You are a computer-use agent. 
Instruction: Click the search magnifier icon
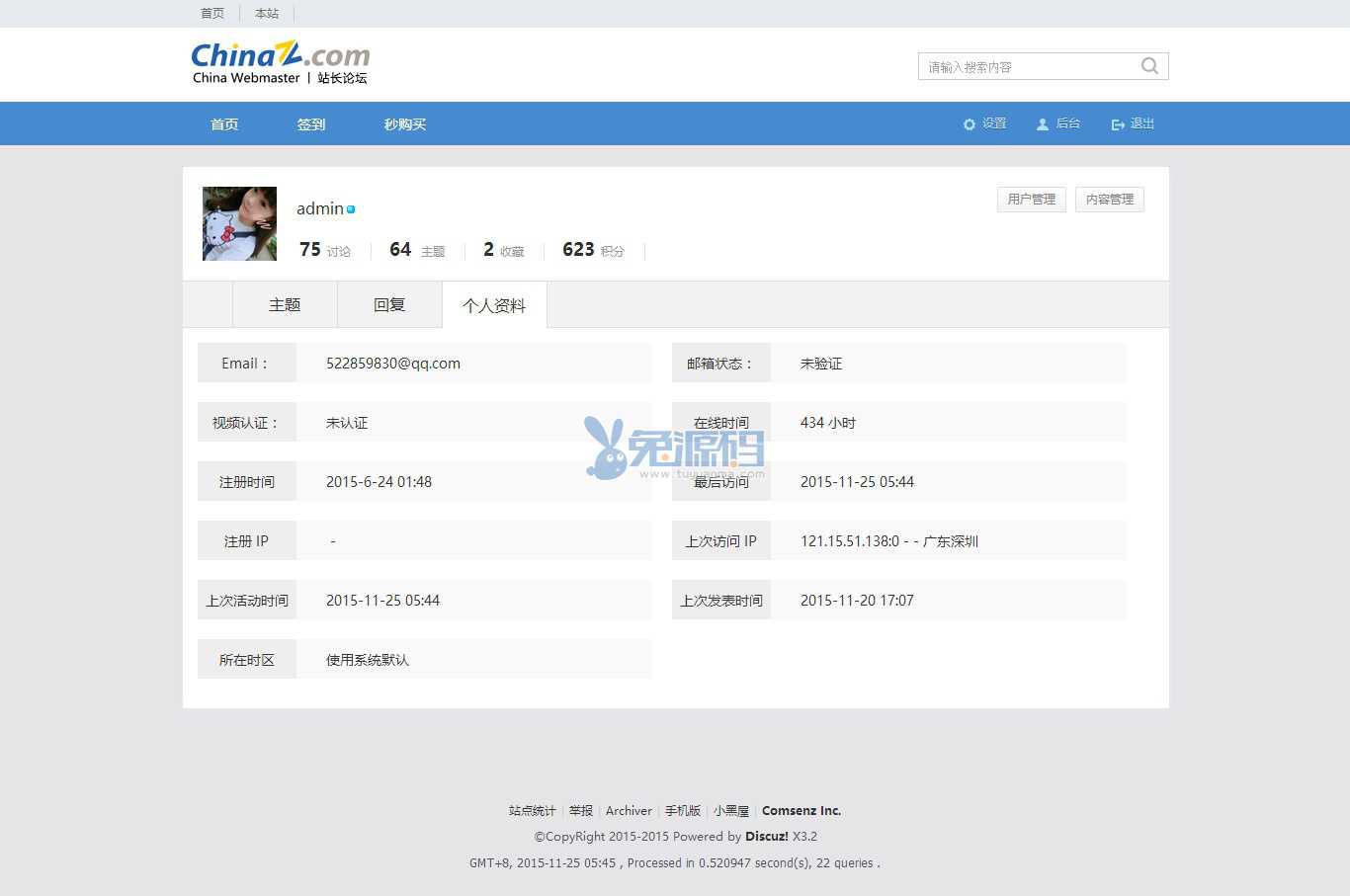(1149, 66)
